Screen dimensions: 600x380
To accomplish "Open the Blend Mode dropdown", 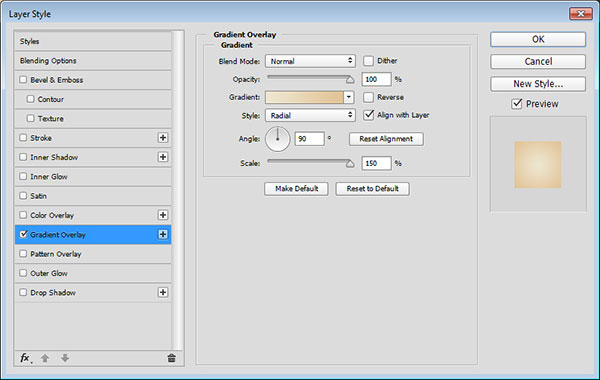I will click(310, 61).
